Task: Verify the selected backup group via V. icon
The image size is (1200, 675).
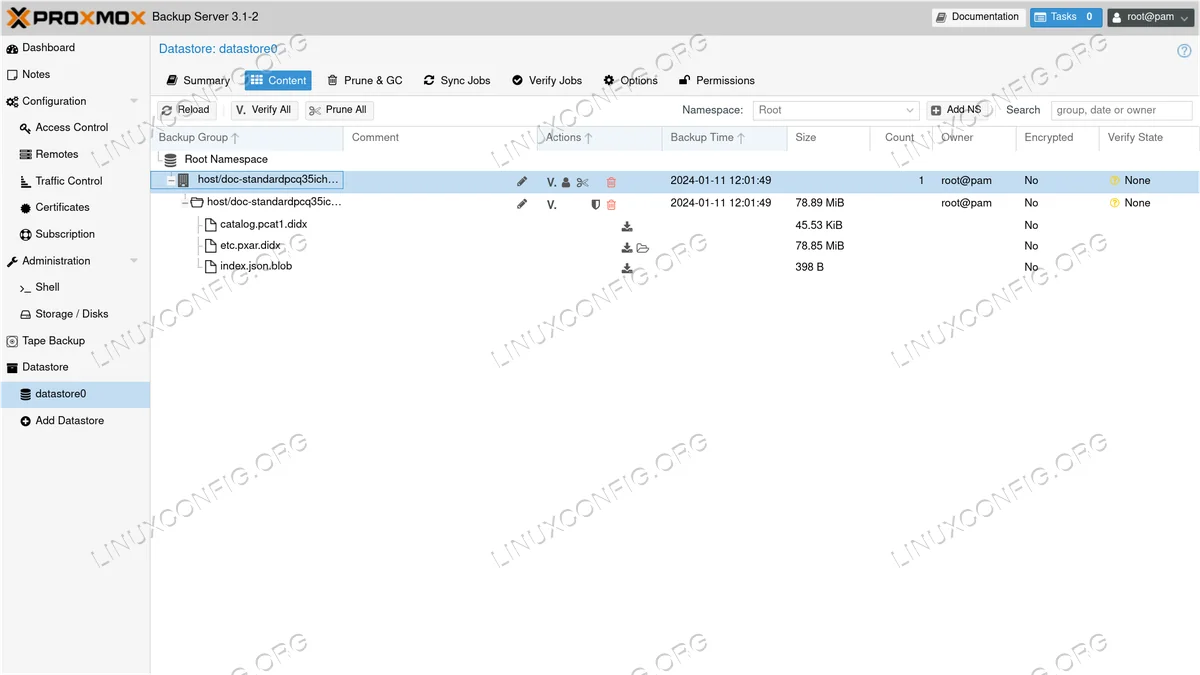Action: pyautogui.click(x=551, y=182)
